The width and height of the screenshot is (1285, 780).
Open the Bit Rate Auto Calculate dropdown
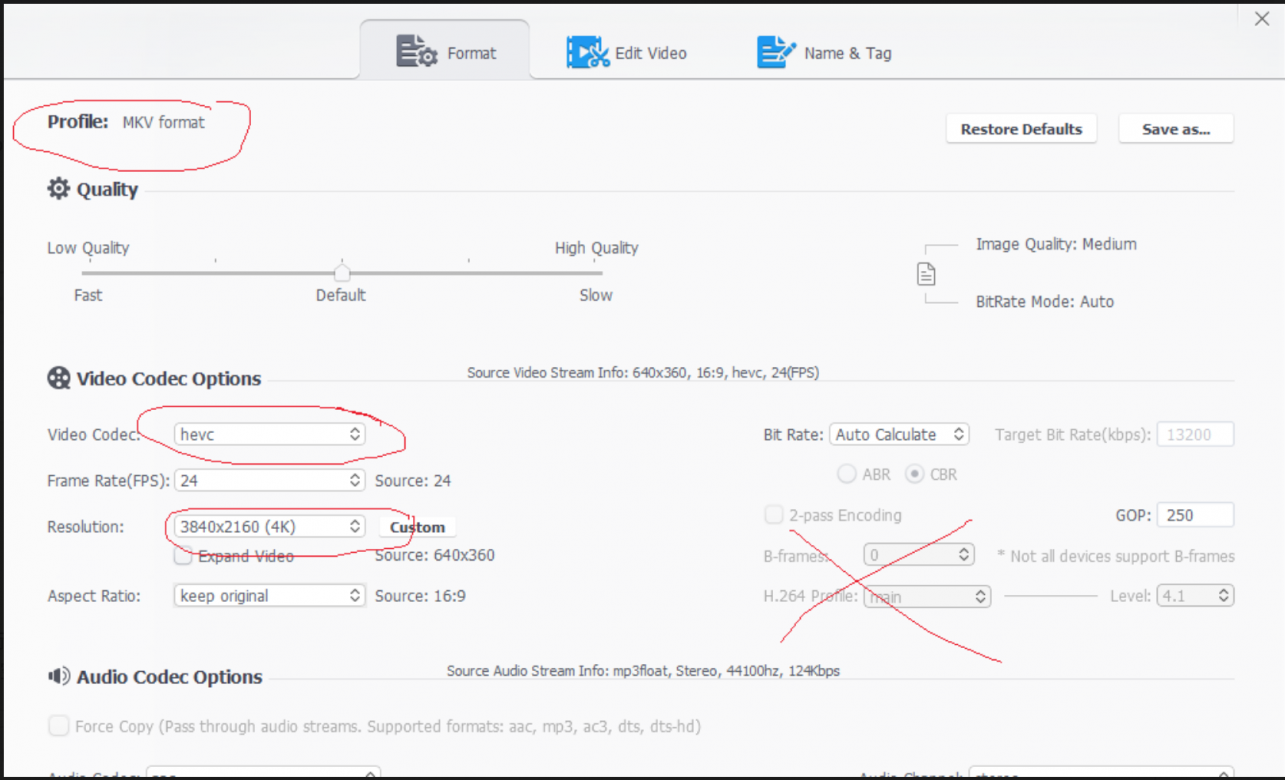pyautogui.click(x=899, y=434)
